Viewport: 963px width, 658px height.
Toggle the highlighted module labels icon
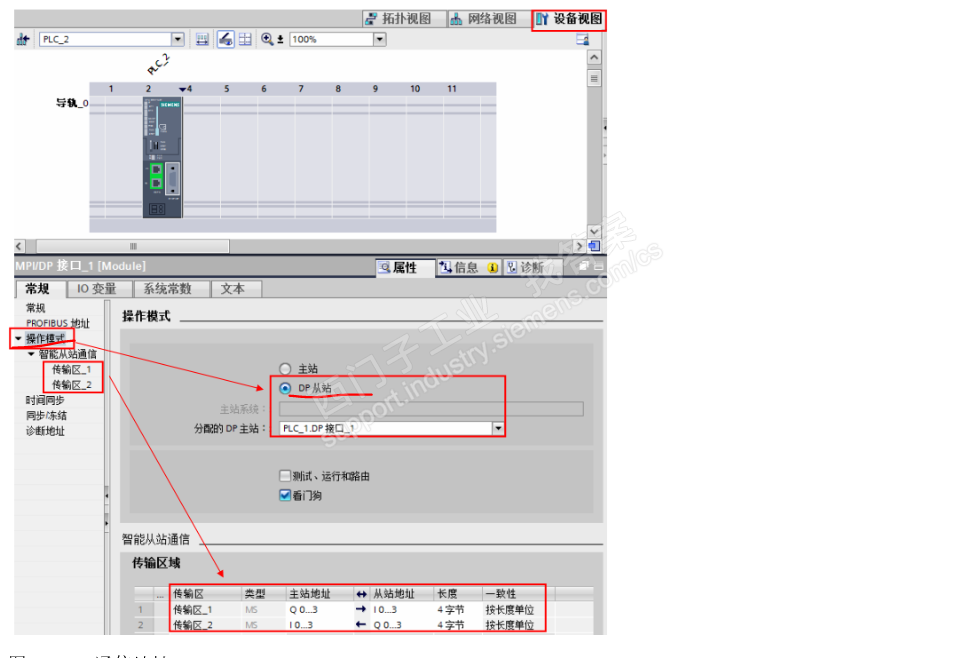click(225, 39)
